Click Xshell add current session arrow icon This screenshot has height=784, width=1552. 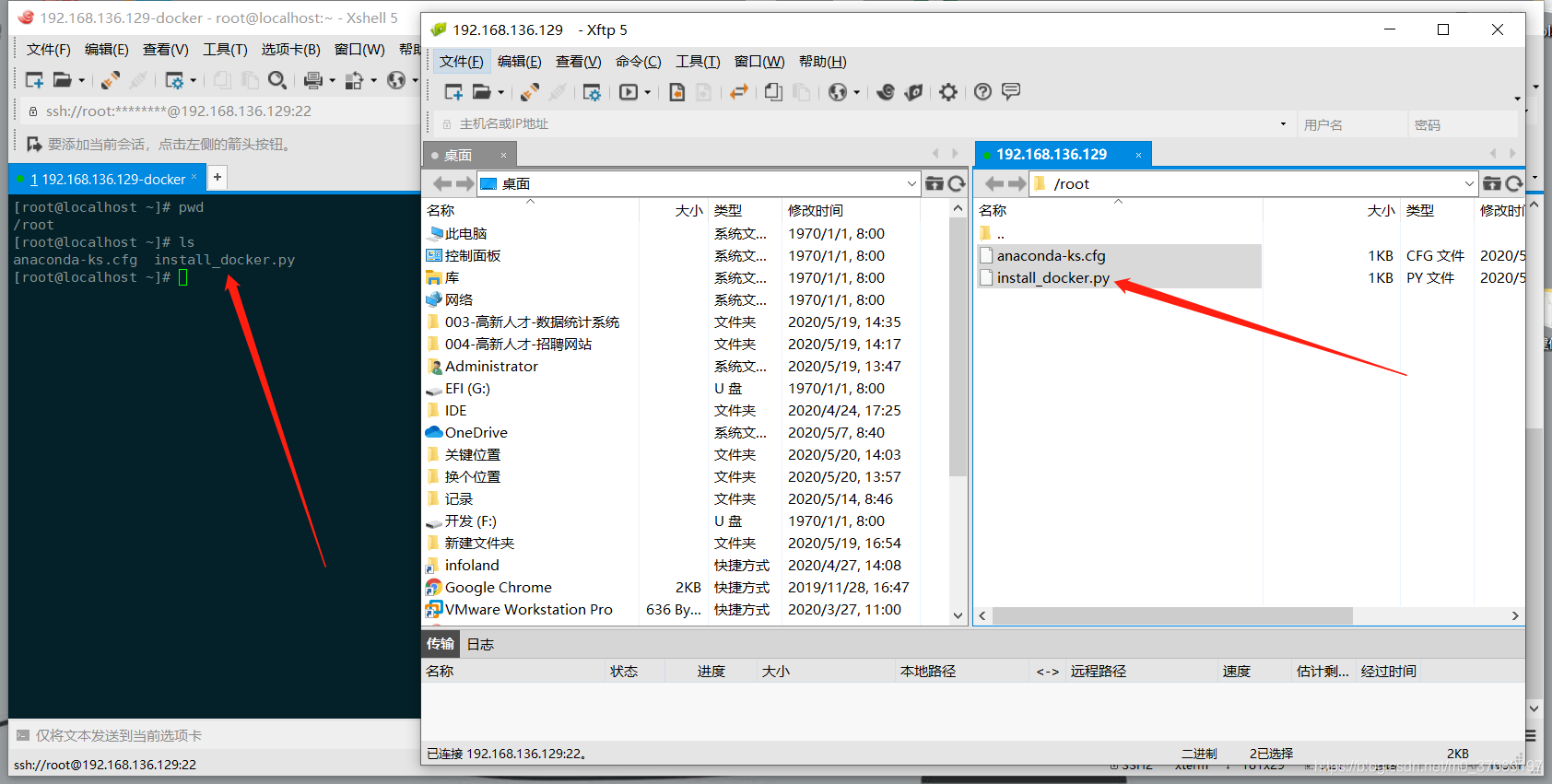point(34,144)
